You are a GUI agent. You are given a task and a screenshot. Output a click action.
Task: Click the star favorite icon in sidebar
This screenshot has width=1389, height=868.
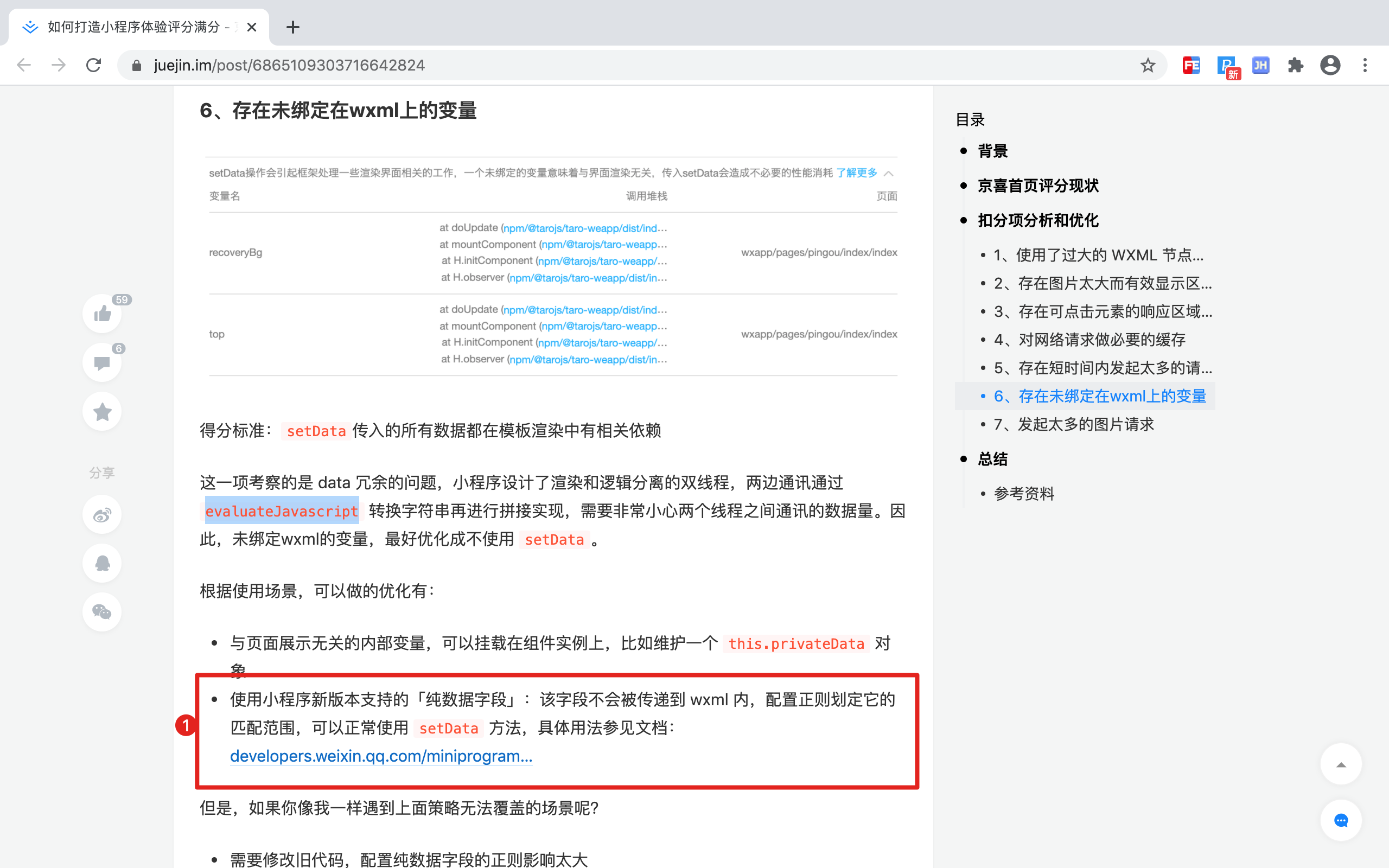[x=102, y=412]
